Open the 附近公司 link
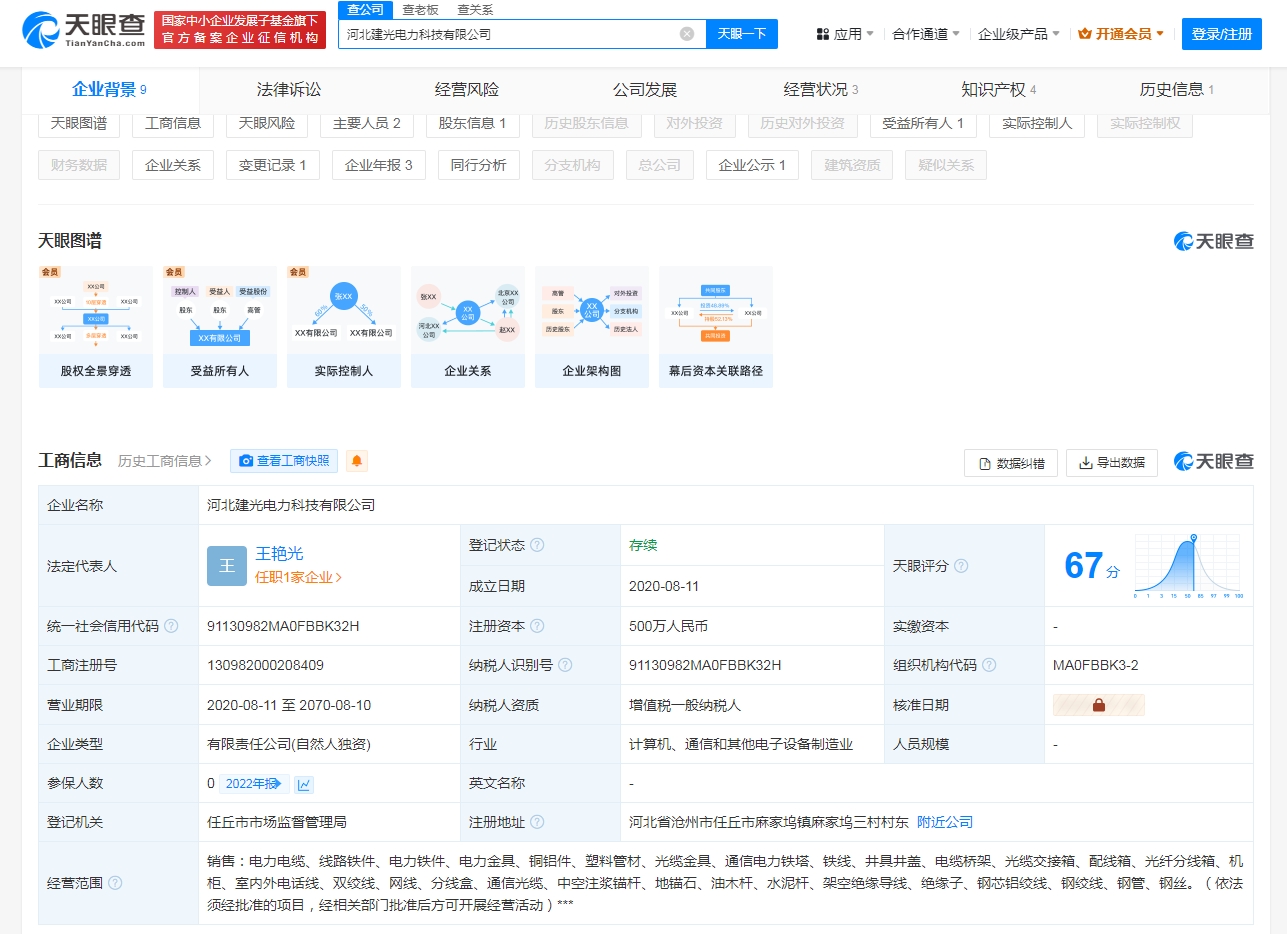This screenshot has width=1287, height=934. (x=945, y=822)
